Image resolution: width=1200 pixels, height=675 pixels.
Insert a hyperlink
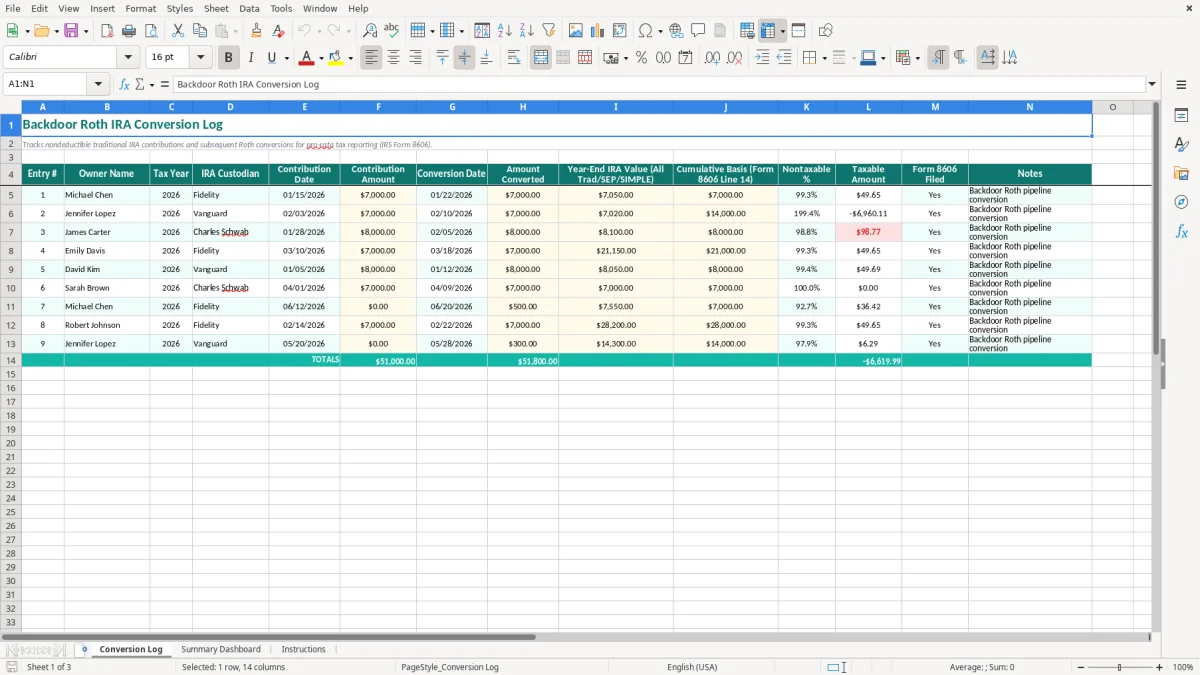(x=676, y=31)
